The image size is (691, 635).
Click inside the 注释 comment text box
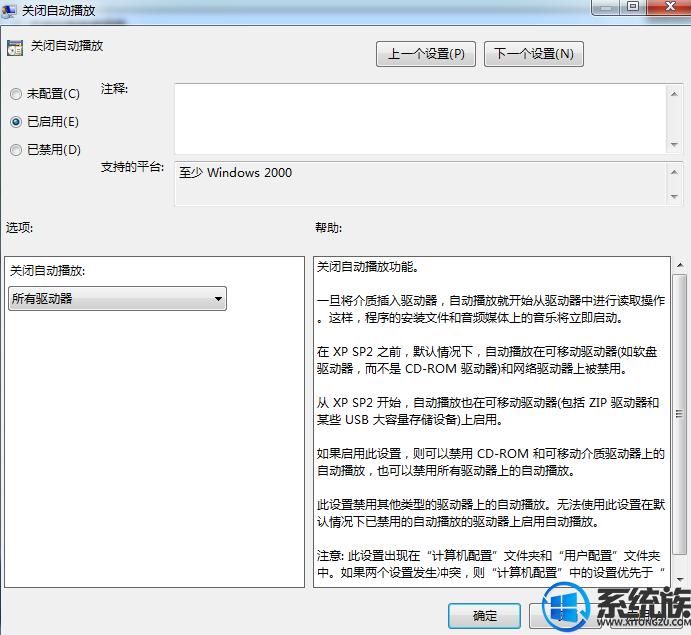coord(421,119)
